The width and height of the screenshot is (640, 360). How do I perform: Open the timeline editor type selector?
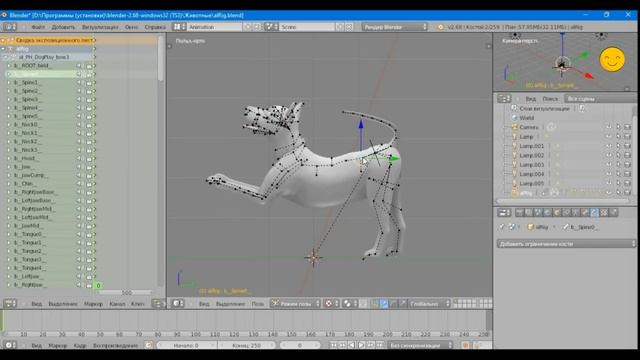[x=10, y=345]
